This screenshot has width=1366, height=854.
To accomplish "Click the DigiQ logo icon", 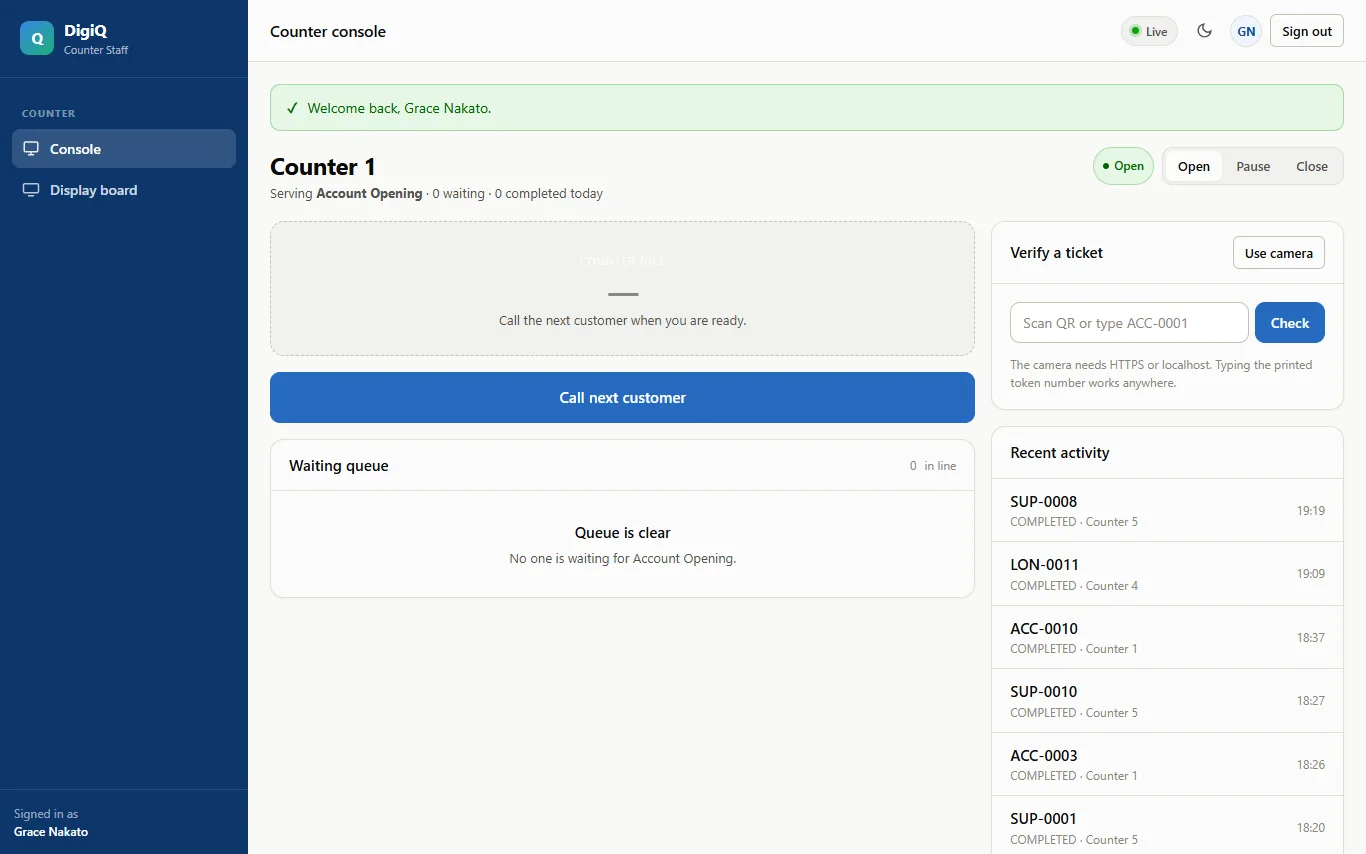I will tap(37, 38).
